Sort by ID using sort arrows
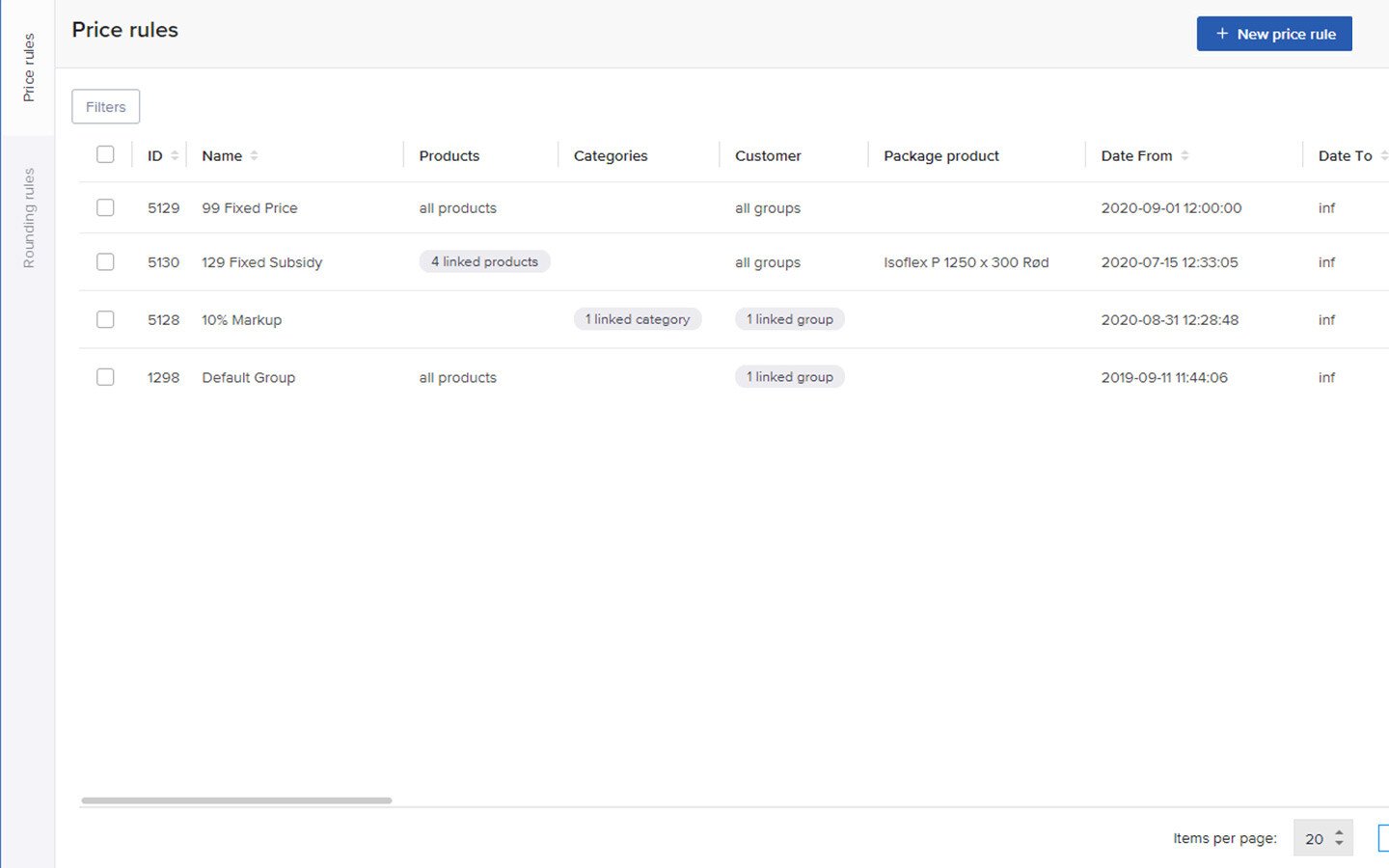The width and height of the screenshot is (1389, 868). [x=175, y=155]
